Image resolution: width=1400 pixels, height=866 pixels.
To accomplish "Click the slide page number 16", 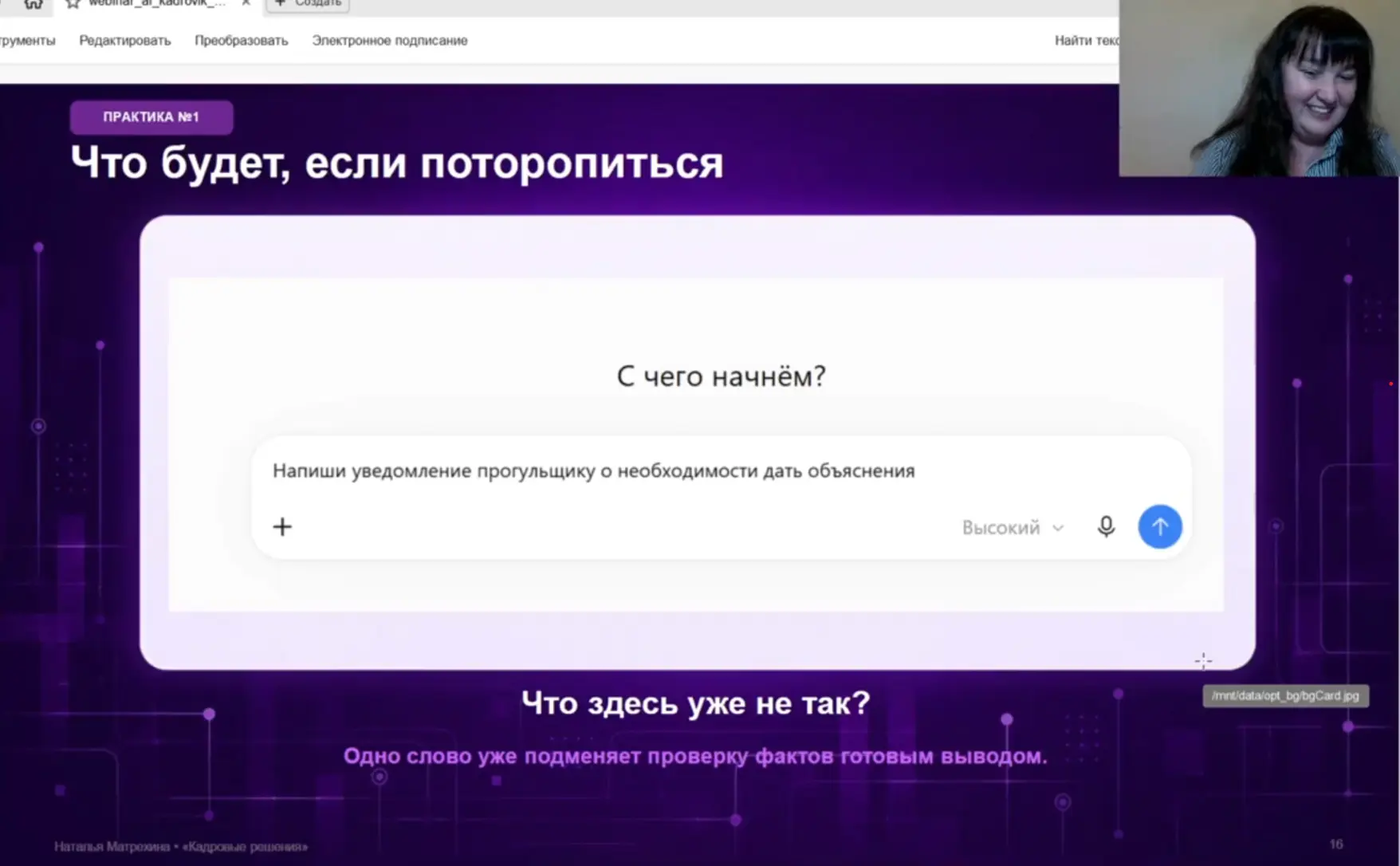I will (1336, 844).
